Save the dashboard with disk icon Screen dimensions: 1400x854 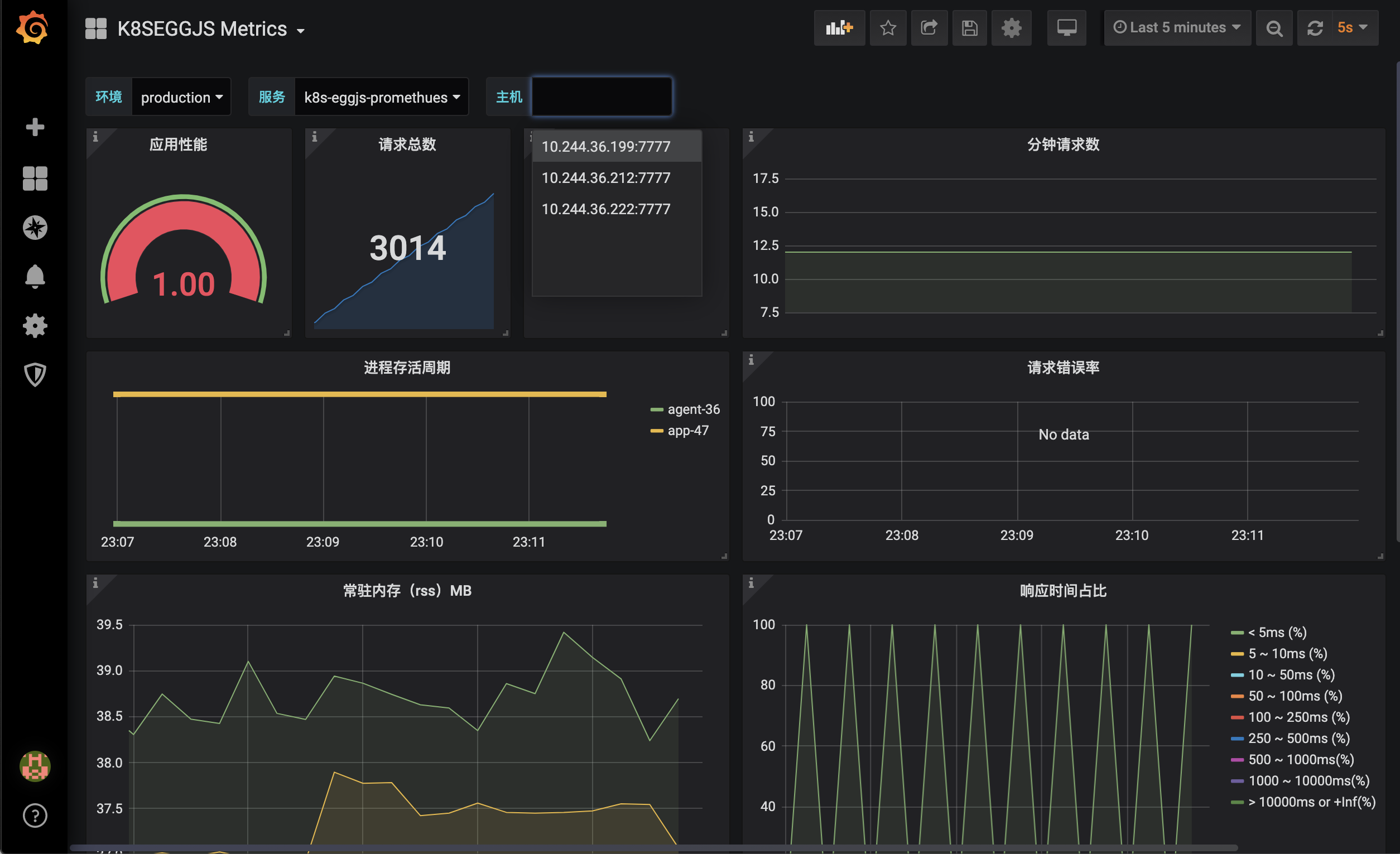(x=969, y=28)
